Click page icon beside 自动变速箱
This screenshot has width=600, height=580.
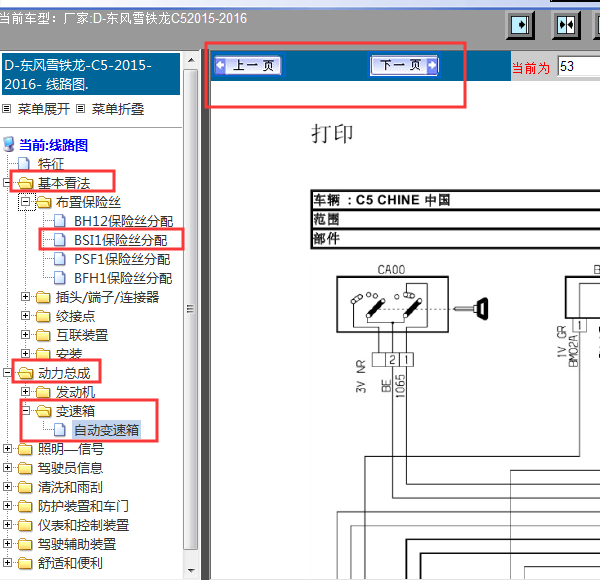coord(60,430)
